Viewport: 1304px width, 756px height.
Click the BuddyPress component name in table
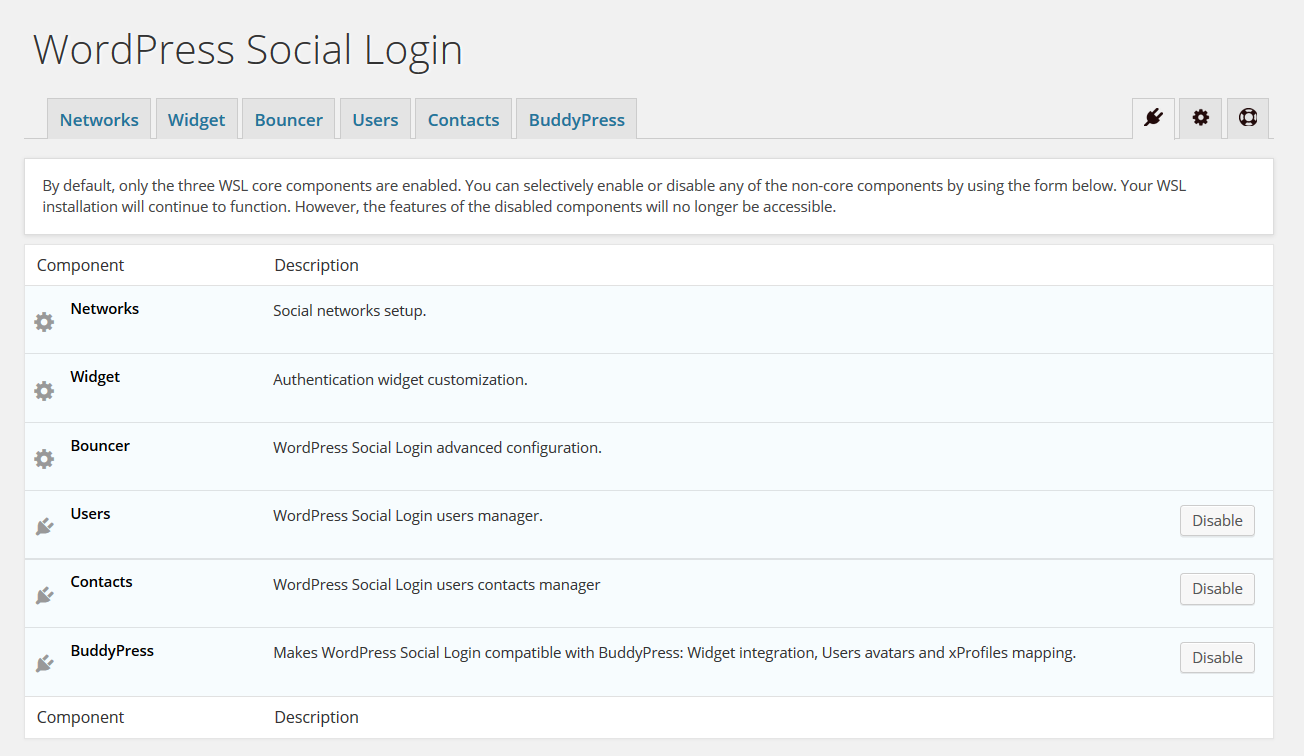click(112, 651)
